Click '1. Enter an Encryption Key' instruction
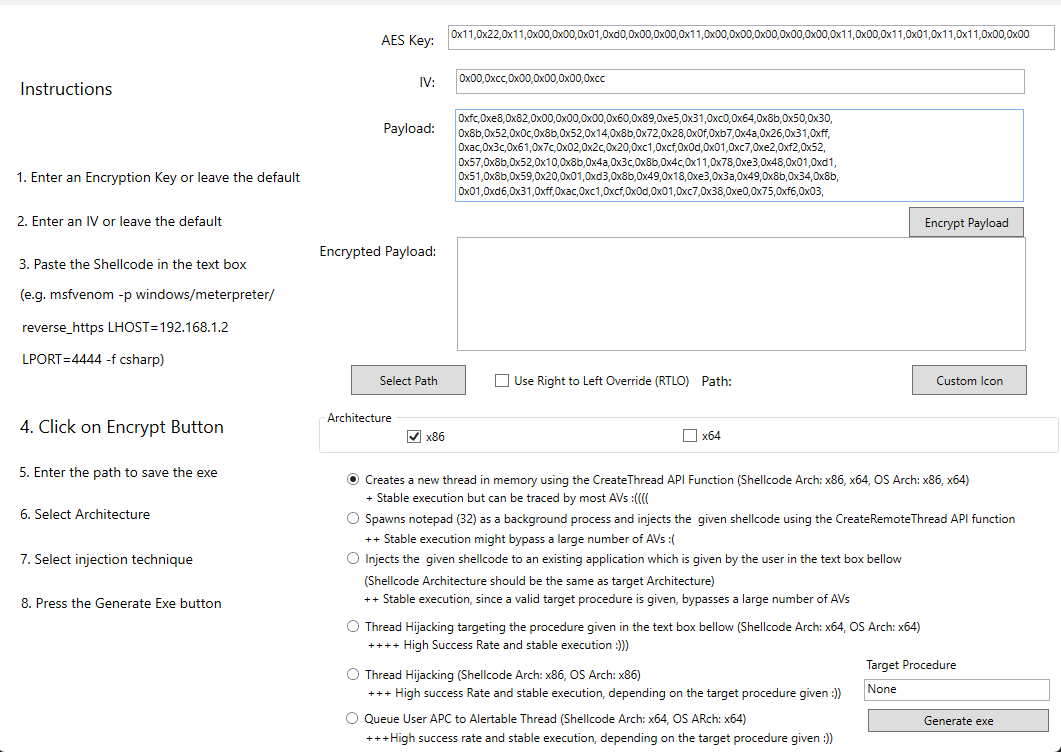 pyautogui.click(x=158, y=177)
